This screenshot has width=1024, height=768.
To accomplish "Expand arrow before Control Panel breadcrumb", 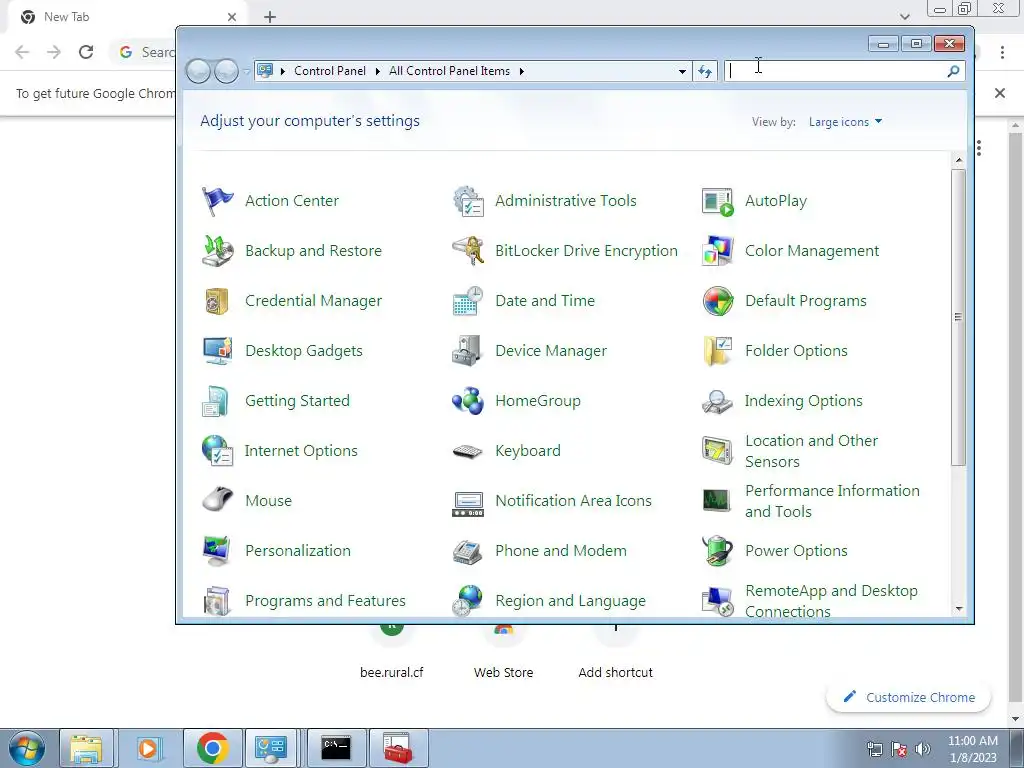I will coord(283,71).
